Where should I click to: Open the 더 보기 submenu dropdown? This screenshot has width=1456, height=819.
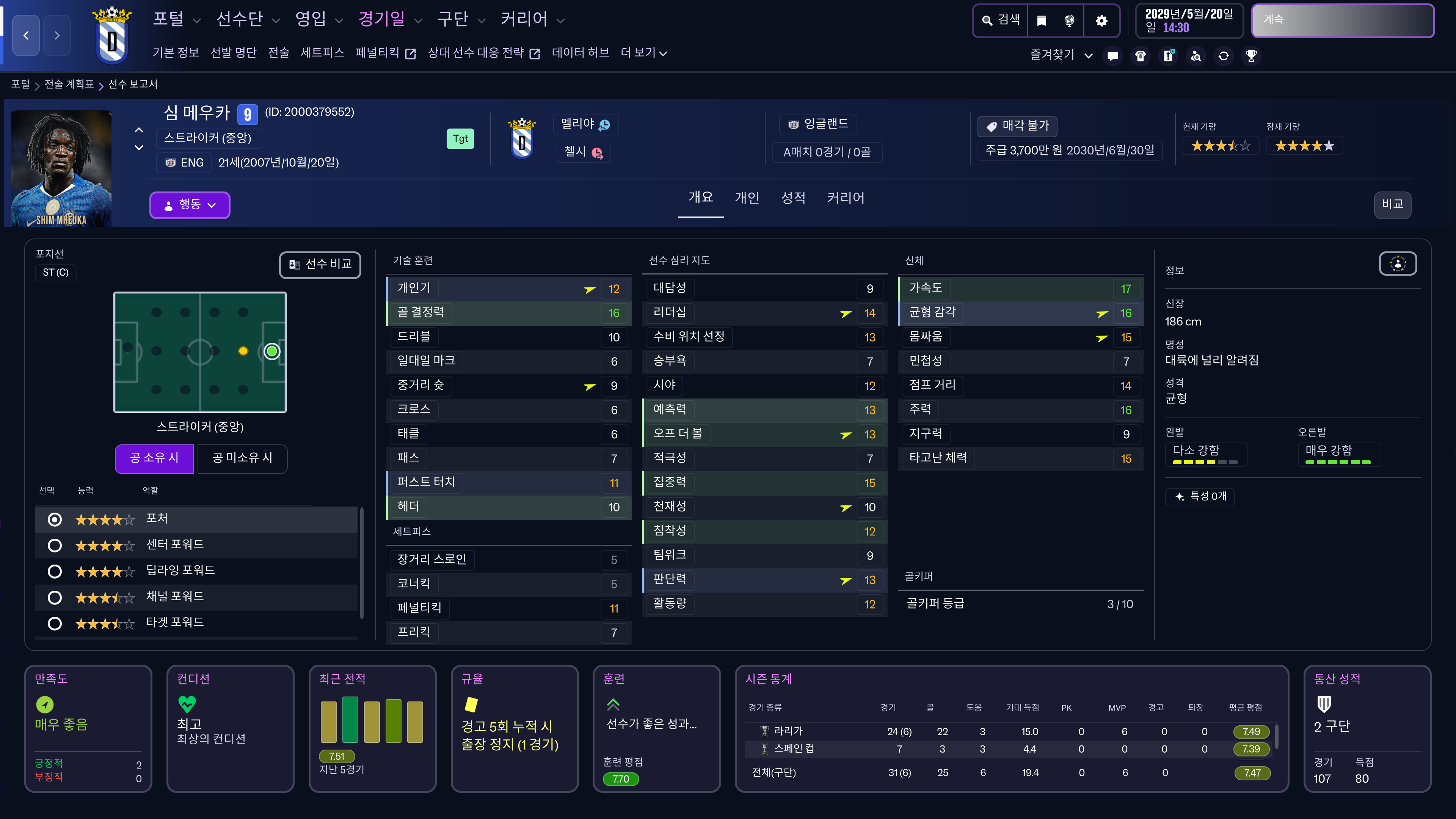[643, 53]
